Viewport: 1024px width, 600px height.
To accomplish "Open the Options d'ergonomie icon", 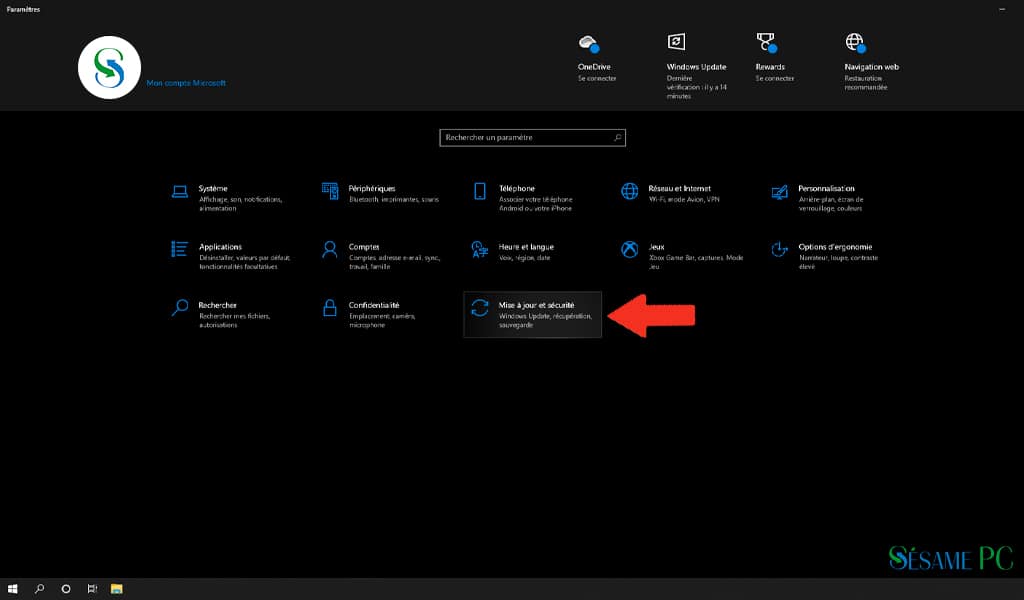I will [779, 249].
